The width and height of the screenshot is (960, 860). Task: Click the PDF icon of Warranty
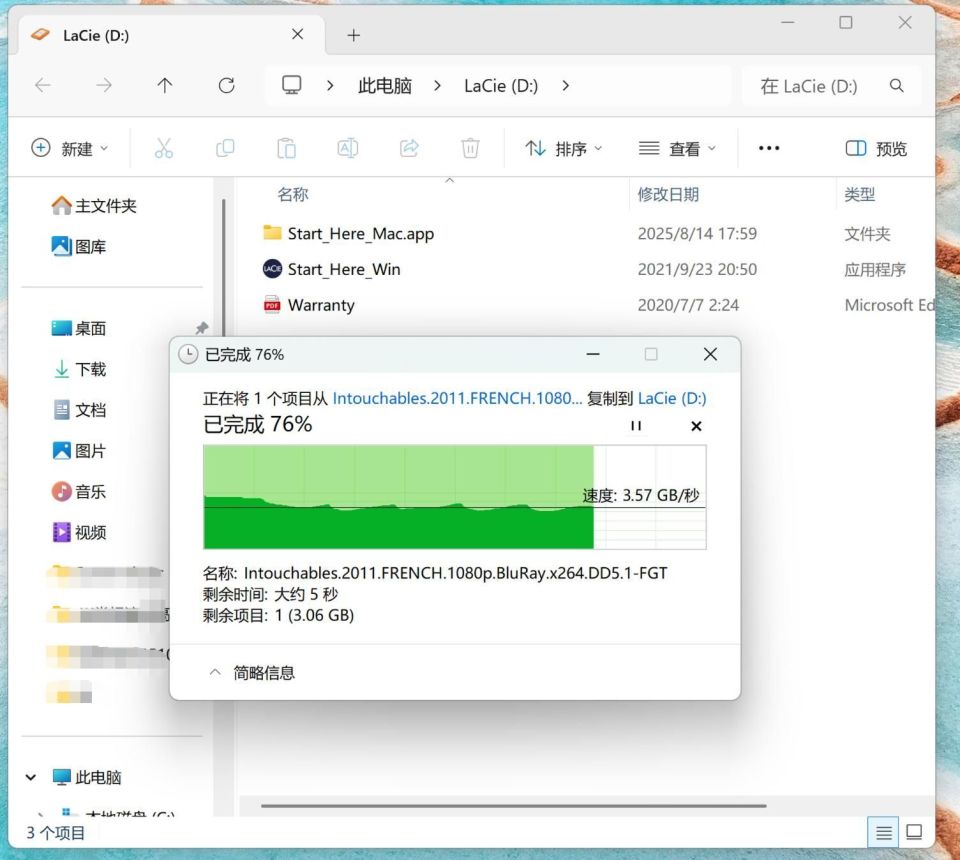click(272, 304)
